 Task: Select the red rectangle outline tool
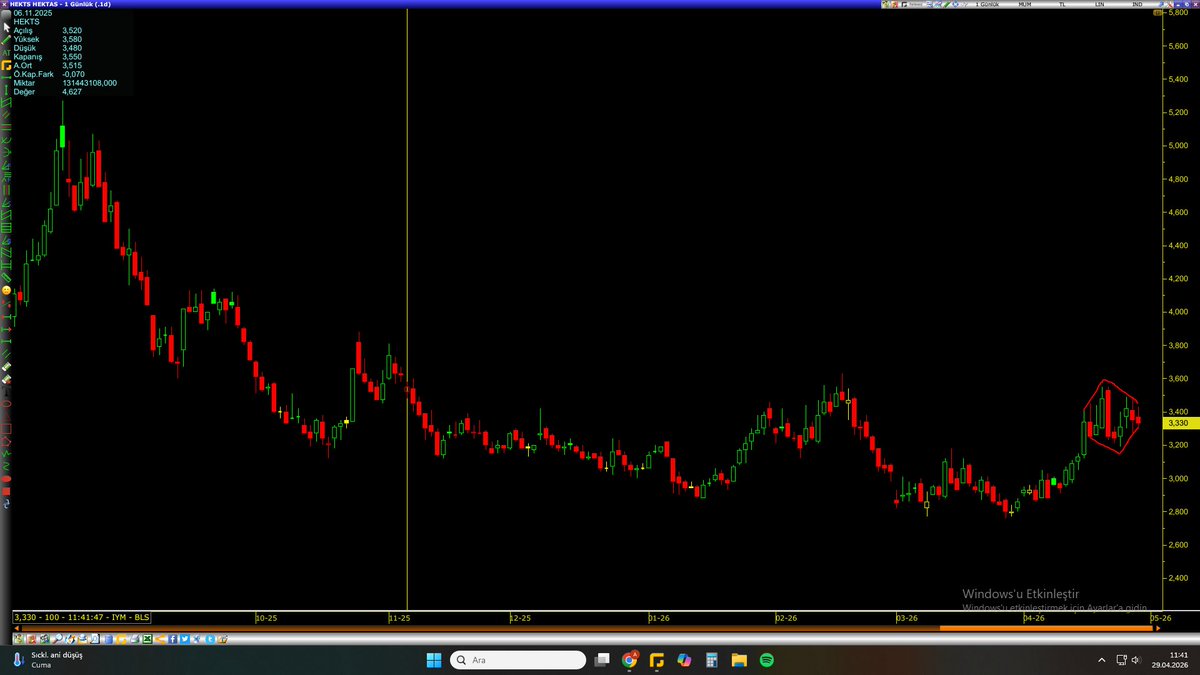pyautogui.click(x=6, y=429)
